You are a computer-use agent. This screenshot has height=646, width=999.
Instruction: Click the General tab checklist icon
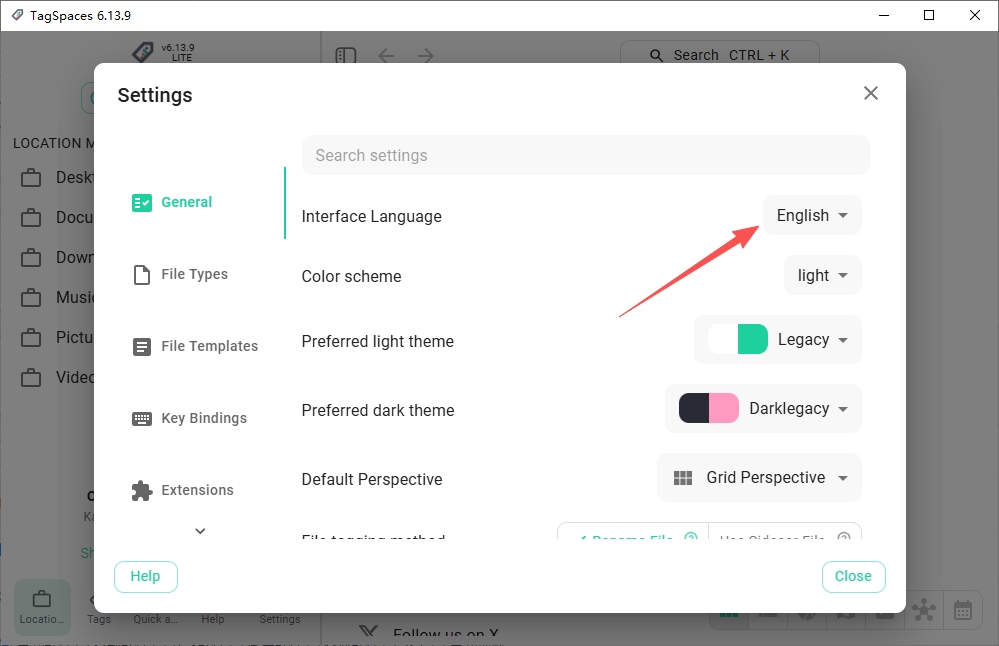coord(141,203)
